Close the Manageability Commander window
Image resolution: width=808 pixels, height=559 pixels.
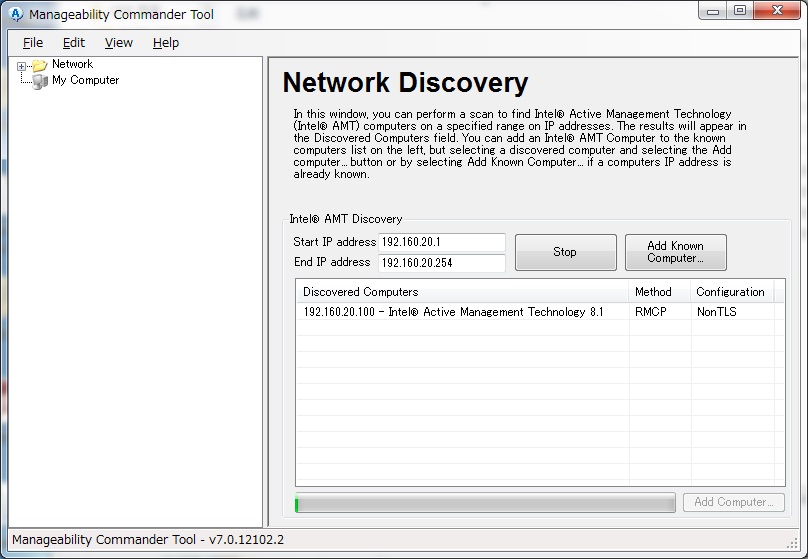(x=777, y=11)
